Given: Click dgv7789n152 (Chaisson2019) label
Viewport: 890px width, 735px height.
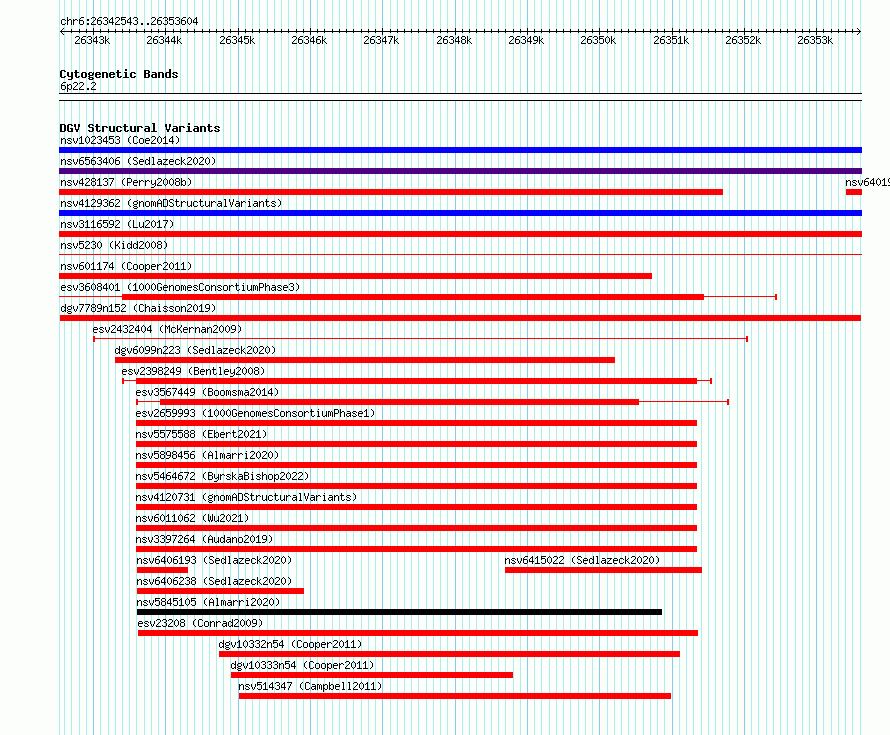Looking at the screenshot, I should click(x=138, y=308).
